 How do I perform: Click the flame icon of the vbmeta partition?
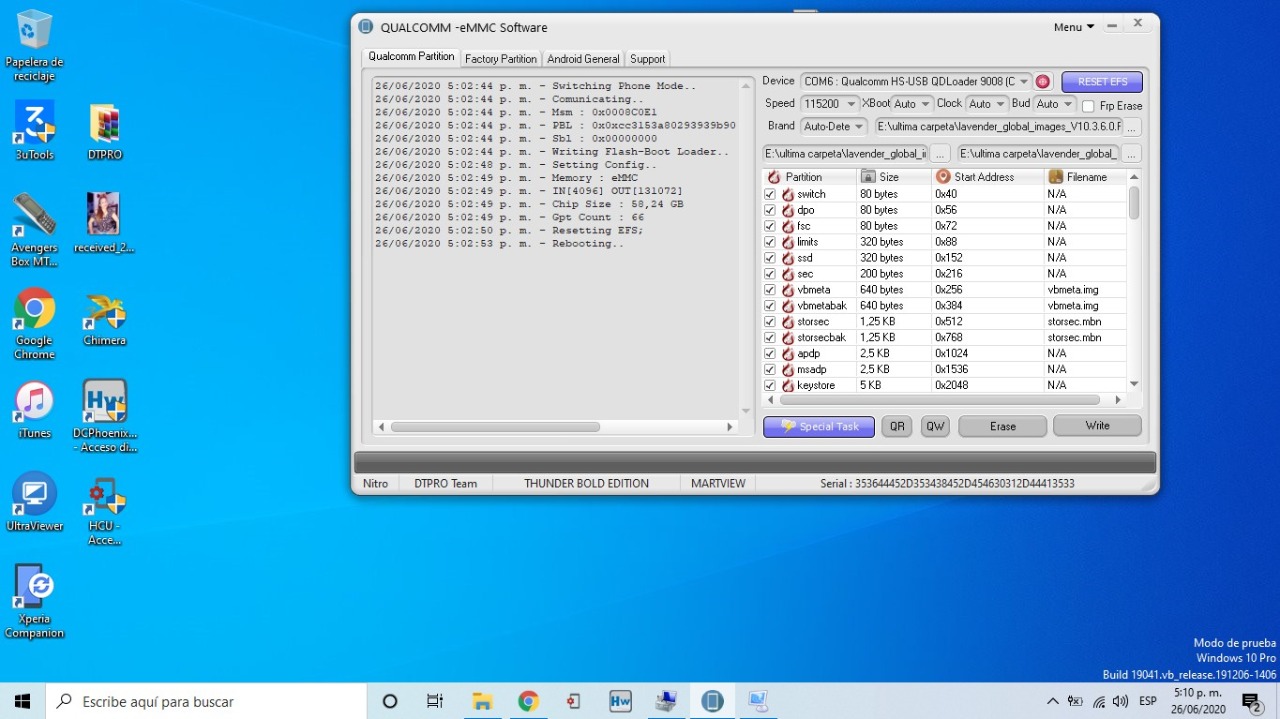point(788,290)
